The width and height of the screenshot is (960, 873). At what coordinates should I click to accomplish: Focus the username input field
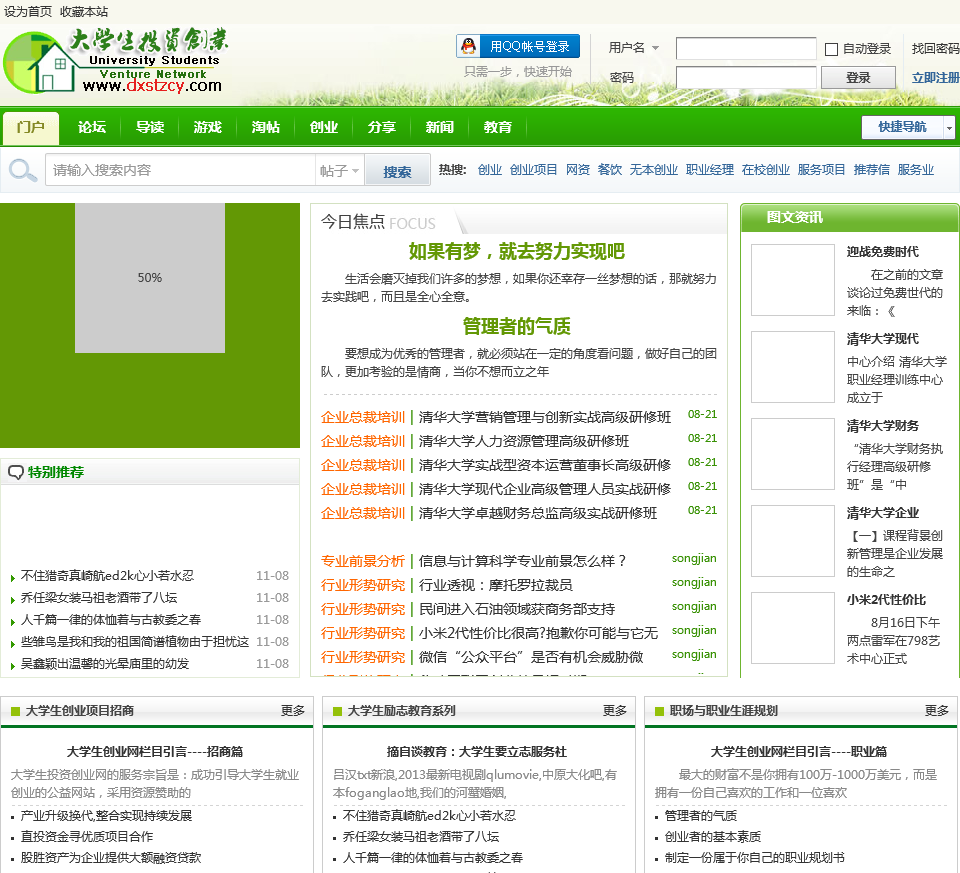(x=746, y=48)
